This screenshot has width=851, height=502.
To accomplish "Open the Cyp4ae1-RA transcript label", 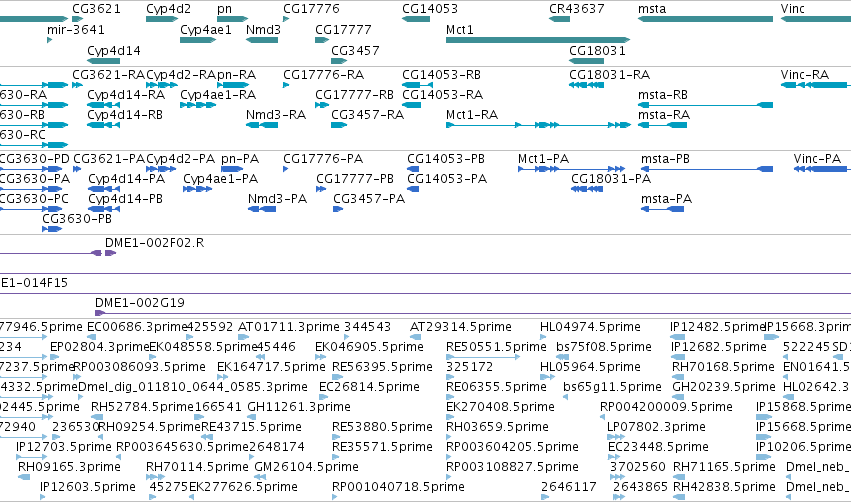I will tap(218, 94).
